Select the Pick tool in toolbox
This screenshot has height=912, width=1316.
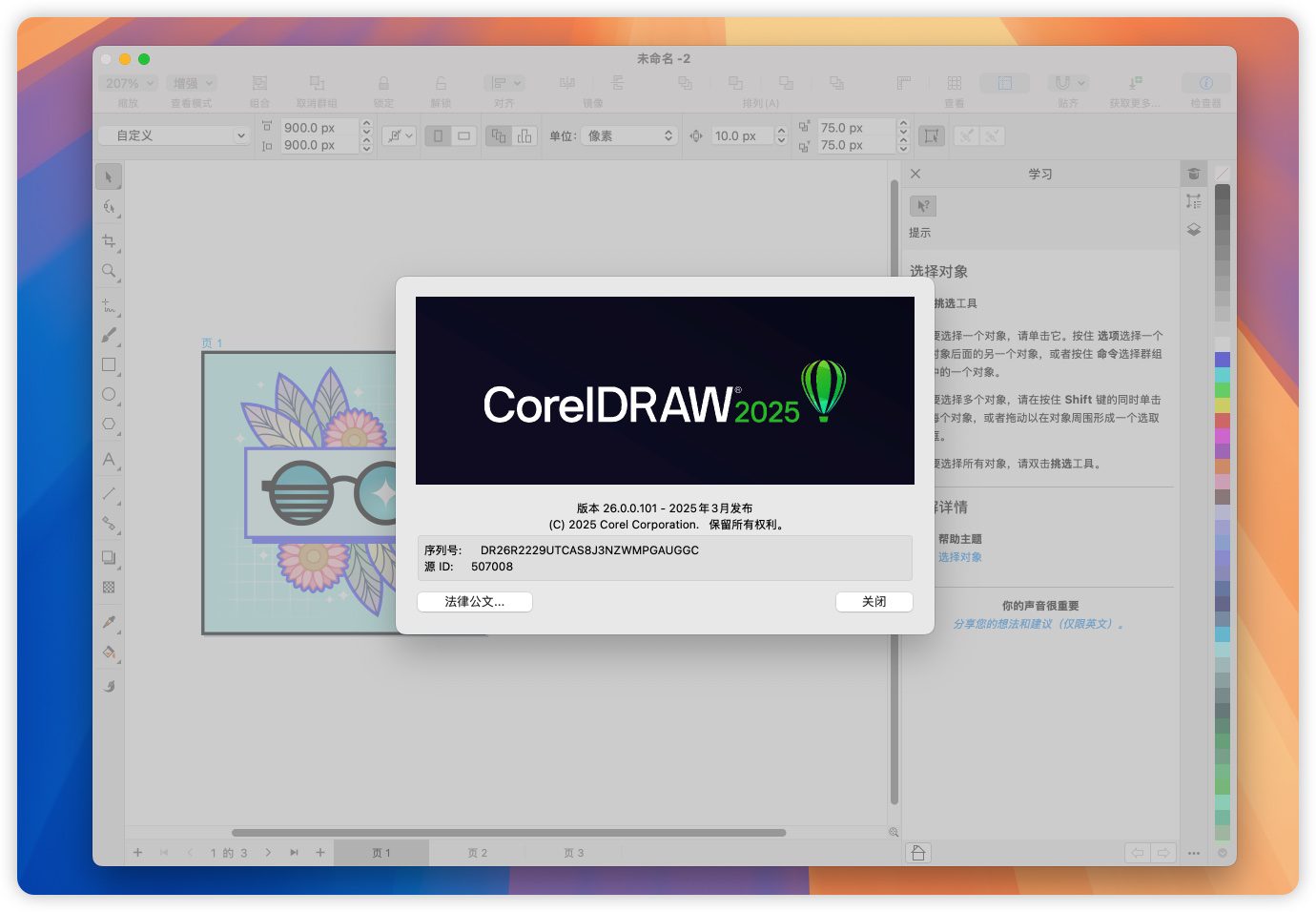(109, 176)
